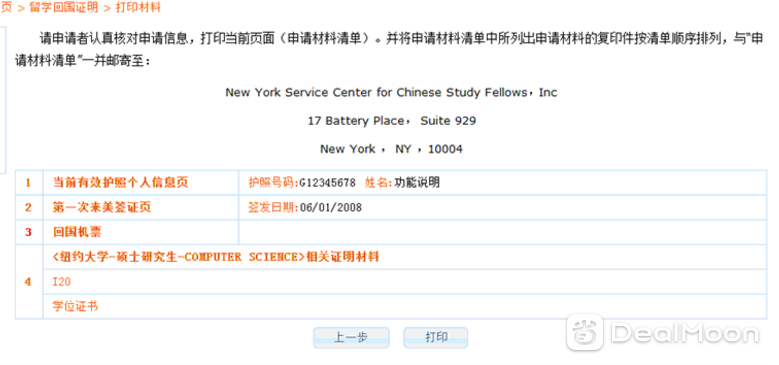Select the I20 list item
The height and width of the screenshot is (365, 779).
pyautogui.click(x=62, y=282)
